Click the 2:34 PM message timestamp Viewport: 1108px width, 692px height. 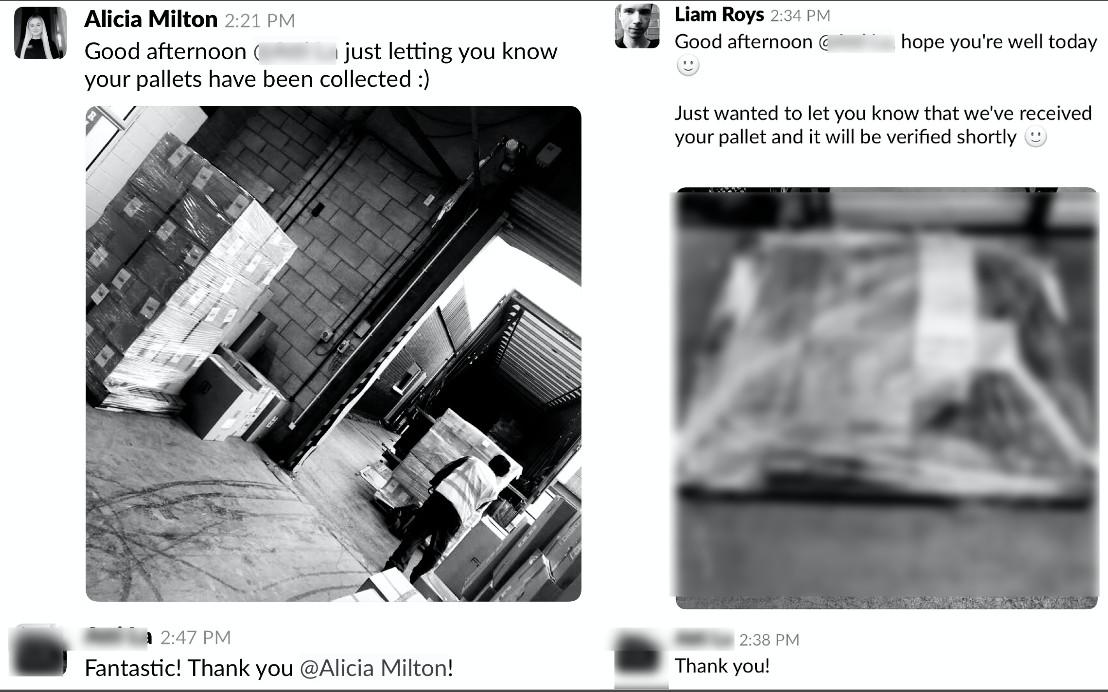800,16
